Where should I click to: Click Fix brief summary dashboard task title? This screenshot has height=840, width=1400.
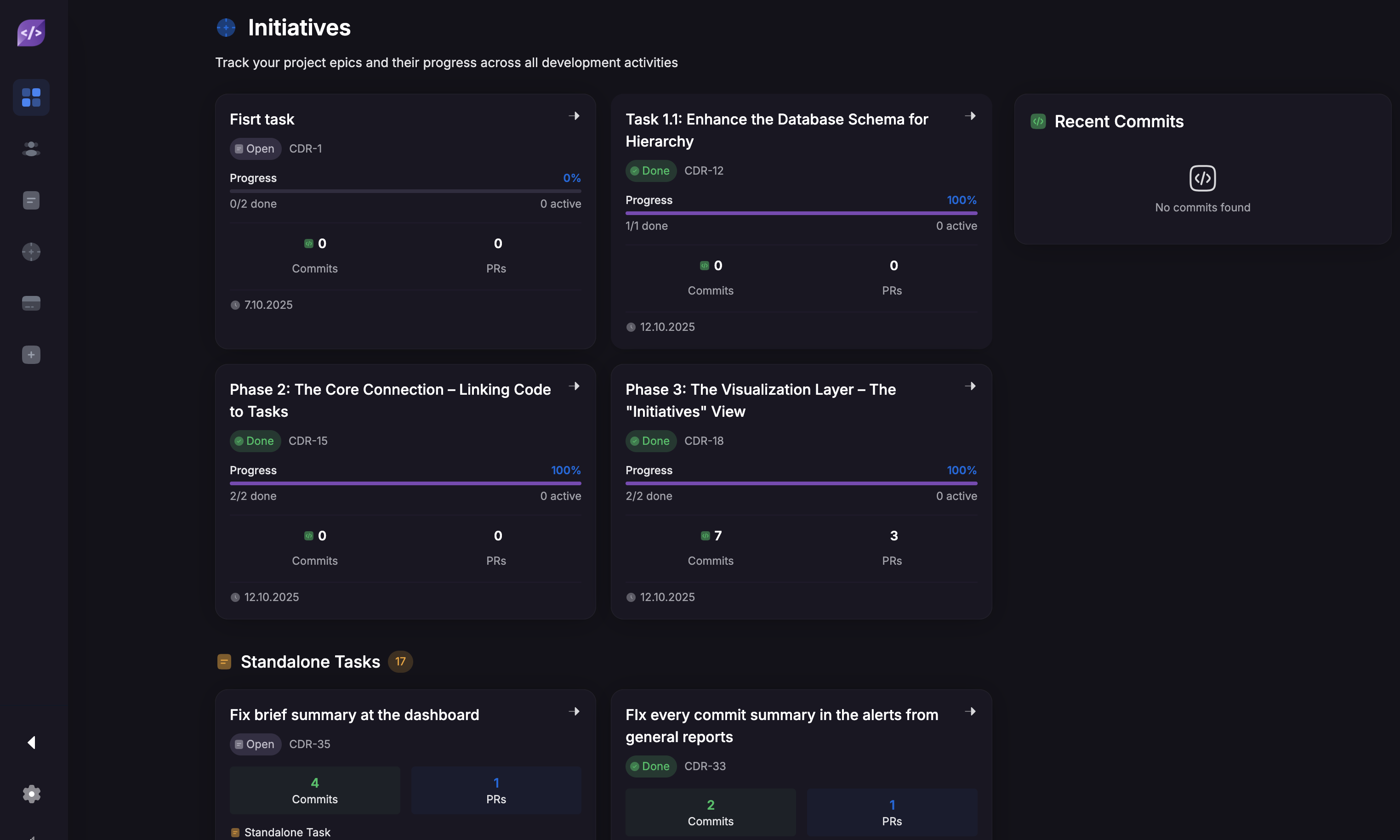coord(354,715)
